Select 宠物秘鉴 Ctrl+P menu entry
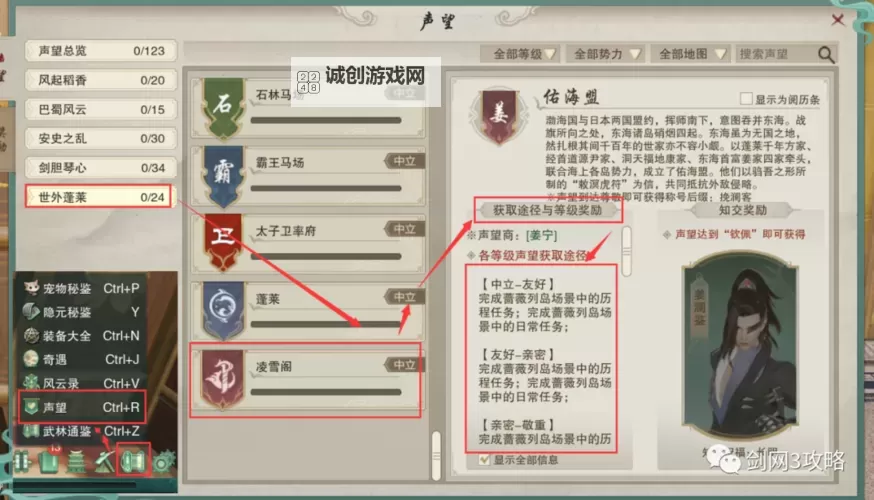The image size is (874, 500). [82, 288]
